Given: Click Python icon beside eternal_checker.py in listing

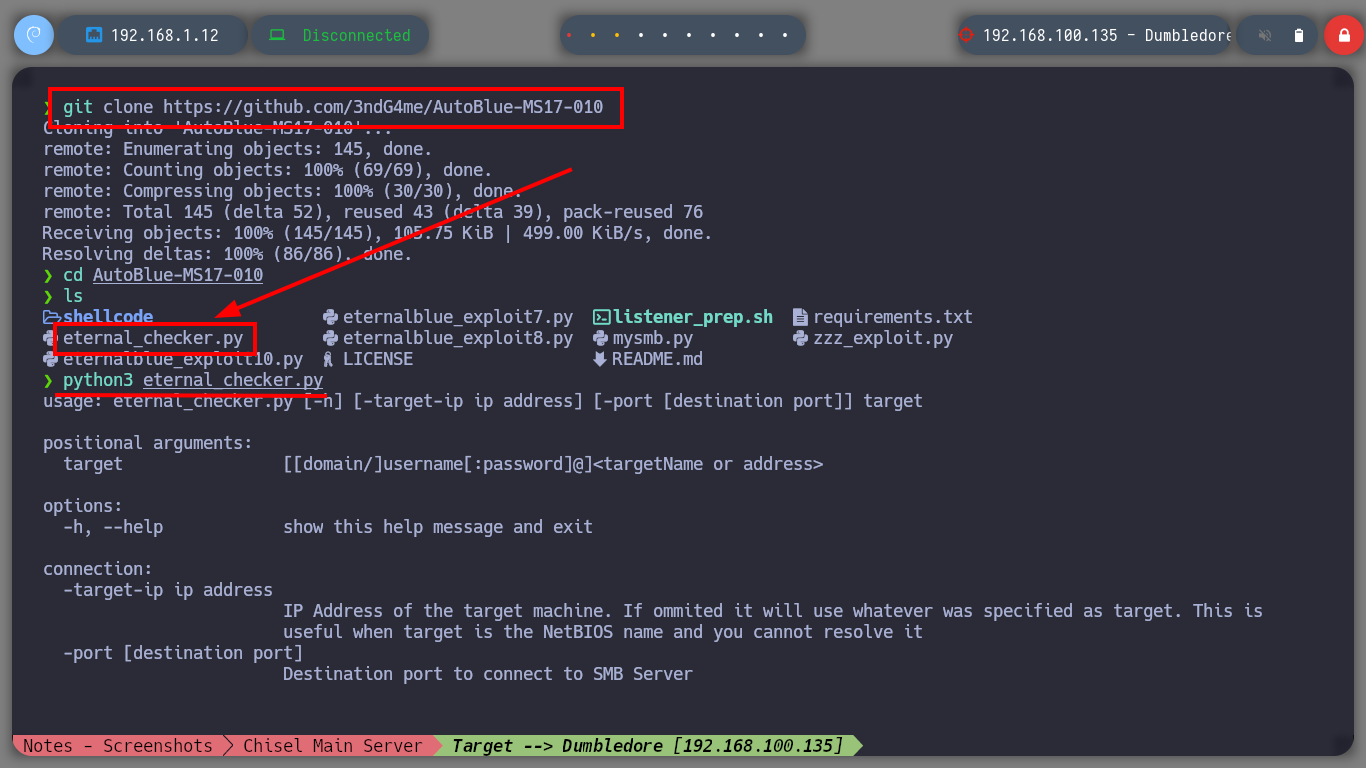Looking at the screenshot, I should point(51,338).
